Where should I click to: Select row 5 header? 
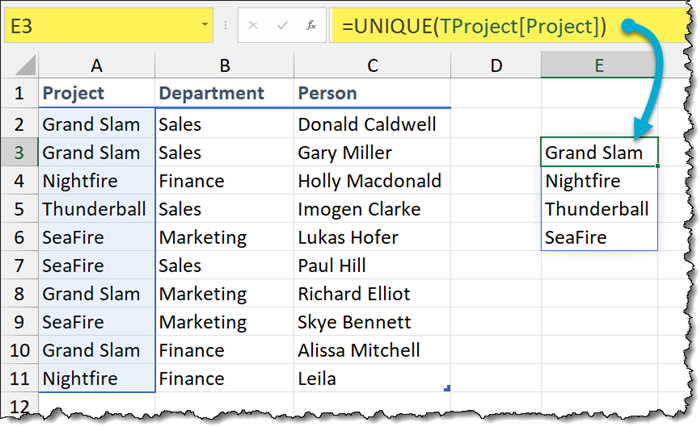(18, 210)
